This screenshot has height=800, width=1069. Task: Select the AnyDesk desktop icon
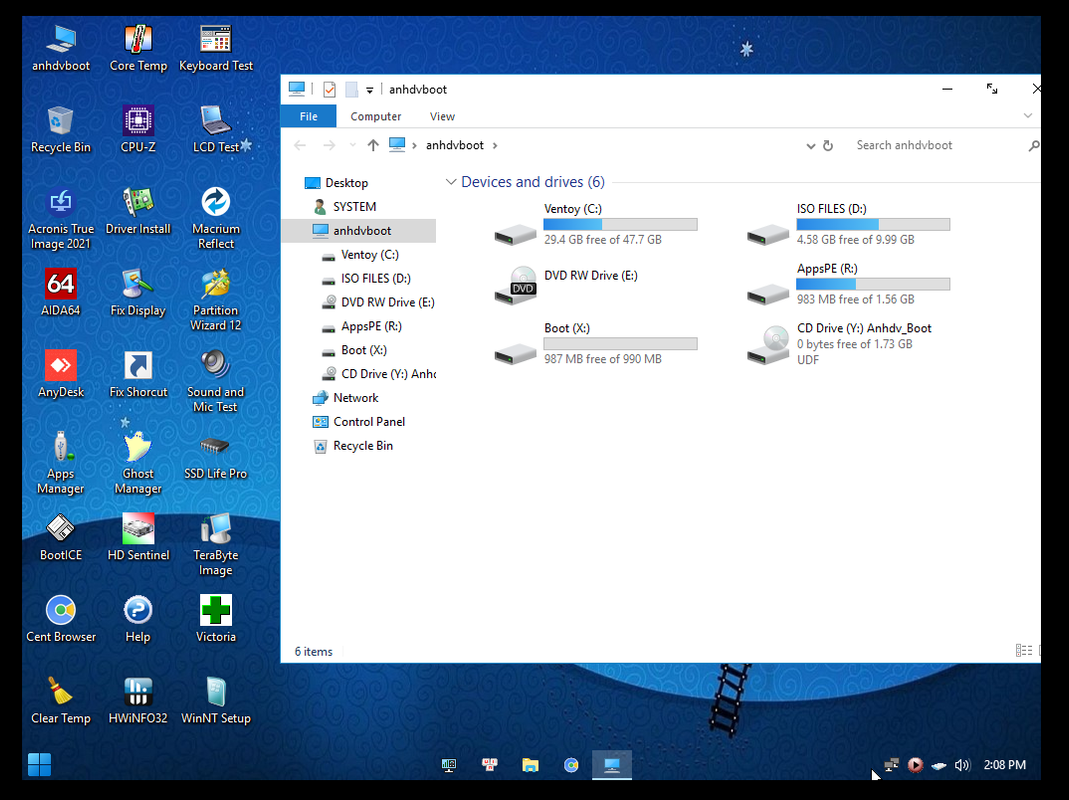(x=61, y=374)
